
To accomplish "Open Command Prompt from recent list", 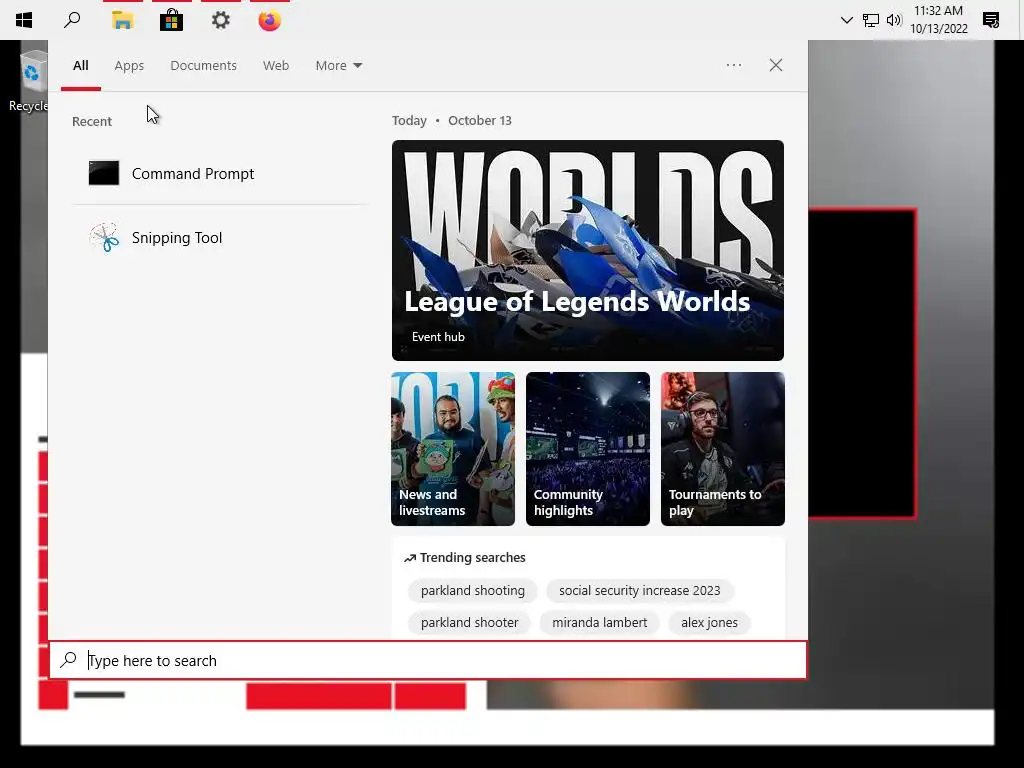I will pyautogui.click(x=220, y=174).
